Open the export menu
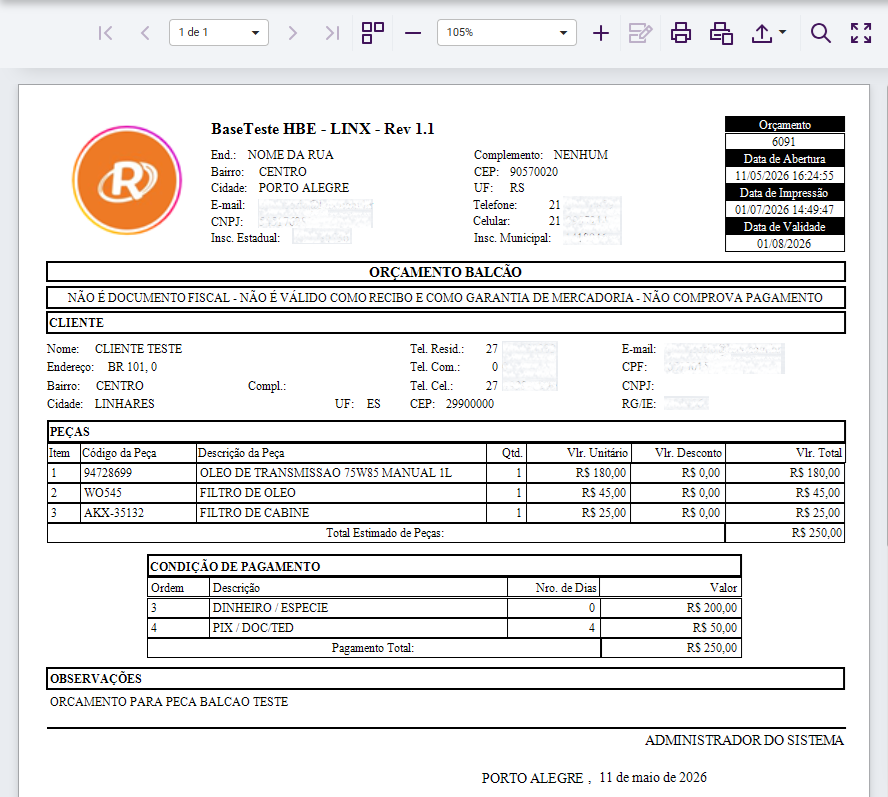 pos(762,33)
